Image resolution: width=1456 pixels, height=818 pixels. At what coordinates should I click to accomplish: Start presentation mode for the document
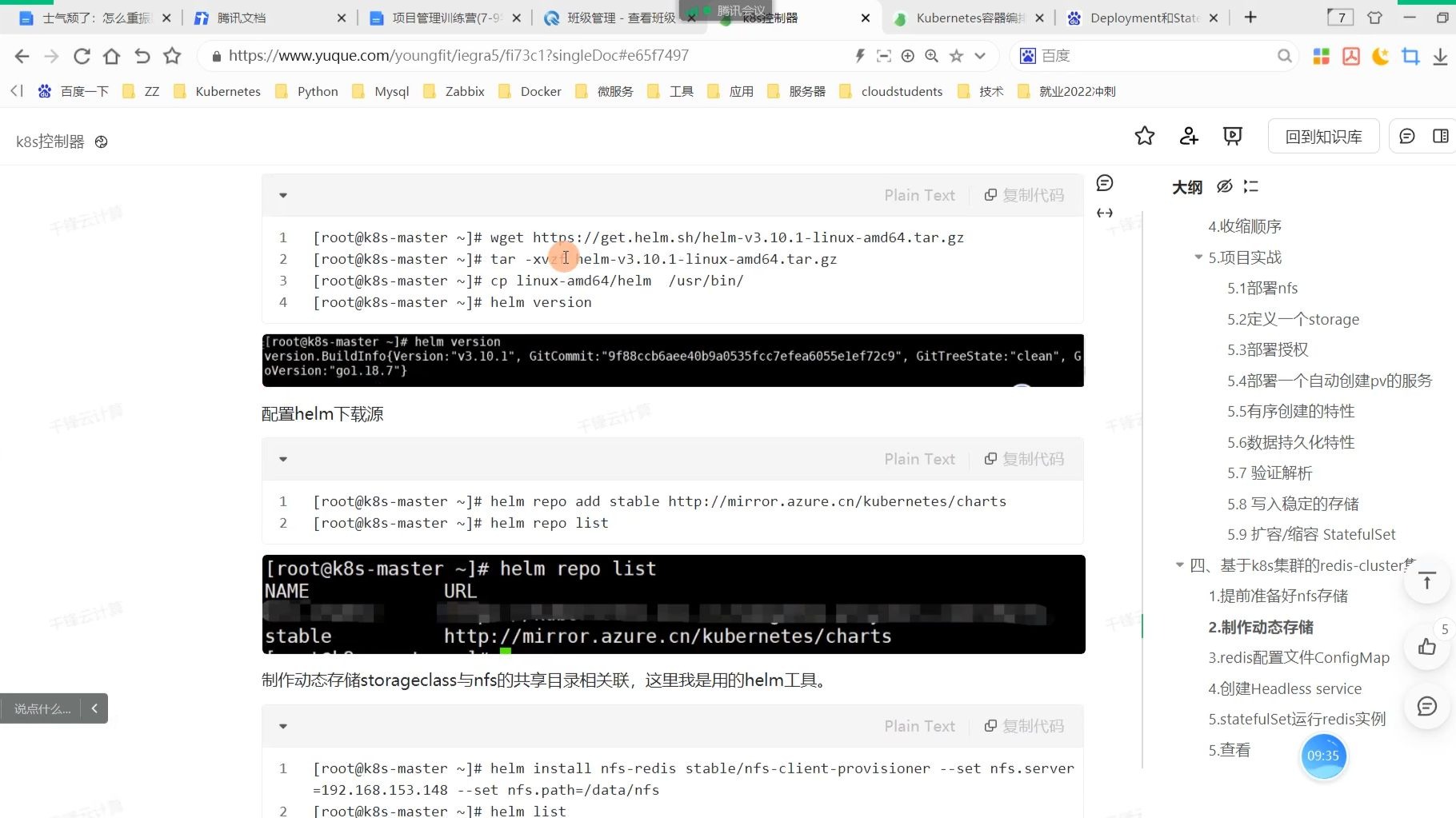[1233, 136]
